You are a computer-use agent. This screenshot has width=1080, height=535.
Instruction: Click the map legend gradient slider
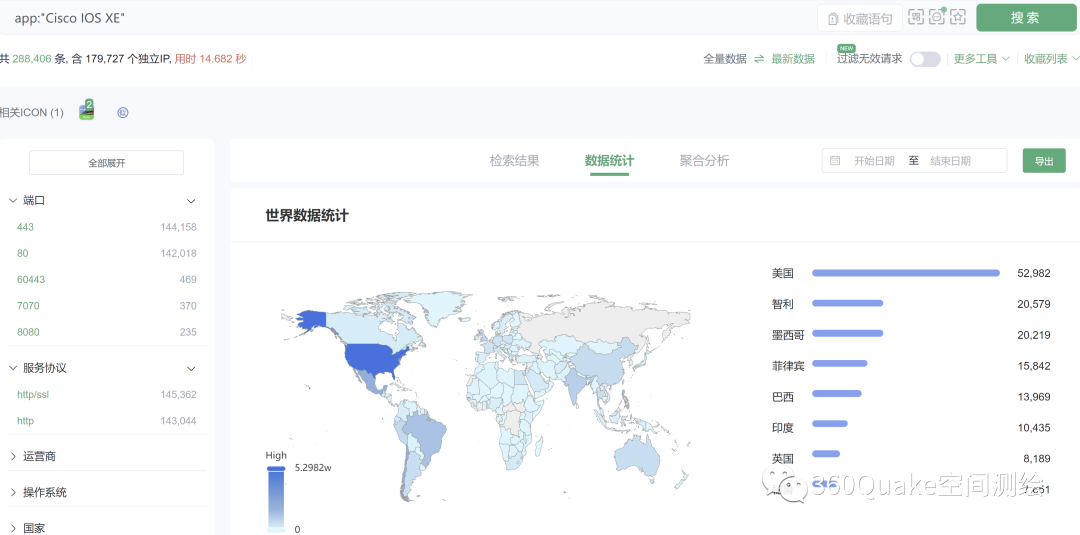[276, 499]
